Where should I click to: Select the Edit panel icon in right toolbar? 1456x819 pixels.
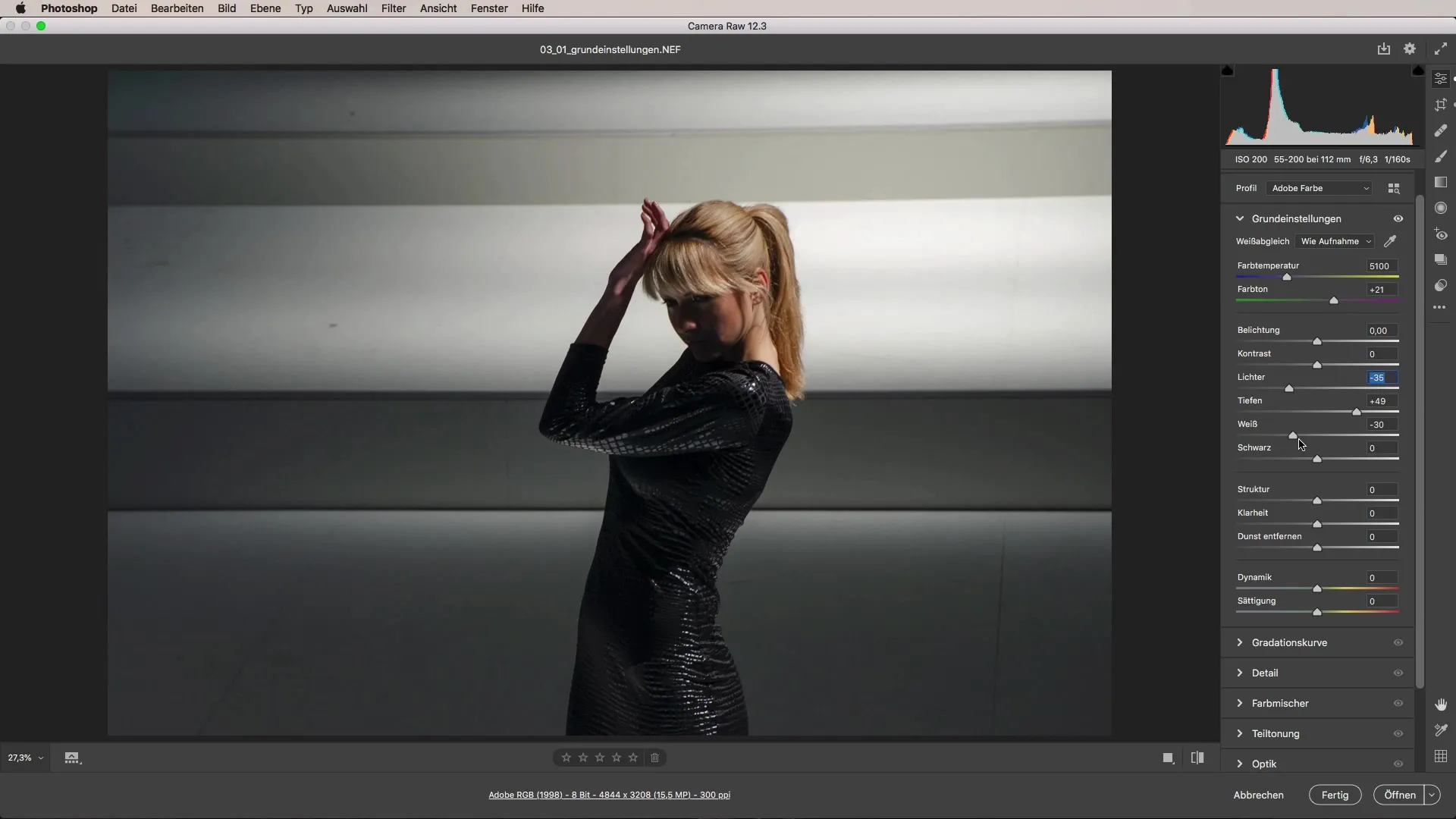(x=1441, y=79)
